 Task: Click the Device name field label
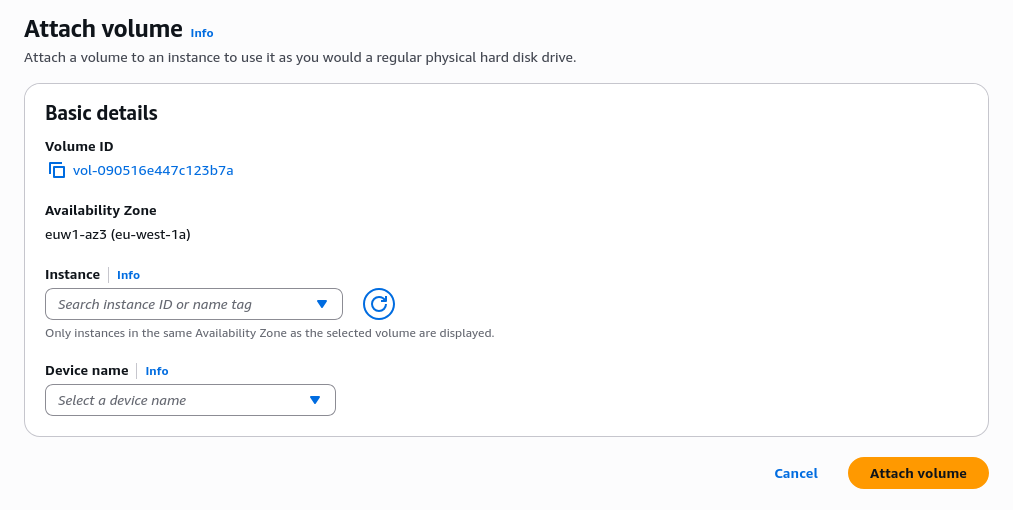(86, 371)
